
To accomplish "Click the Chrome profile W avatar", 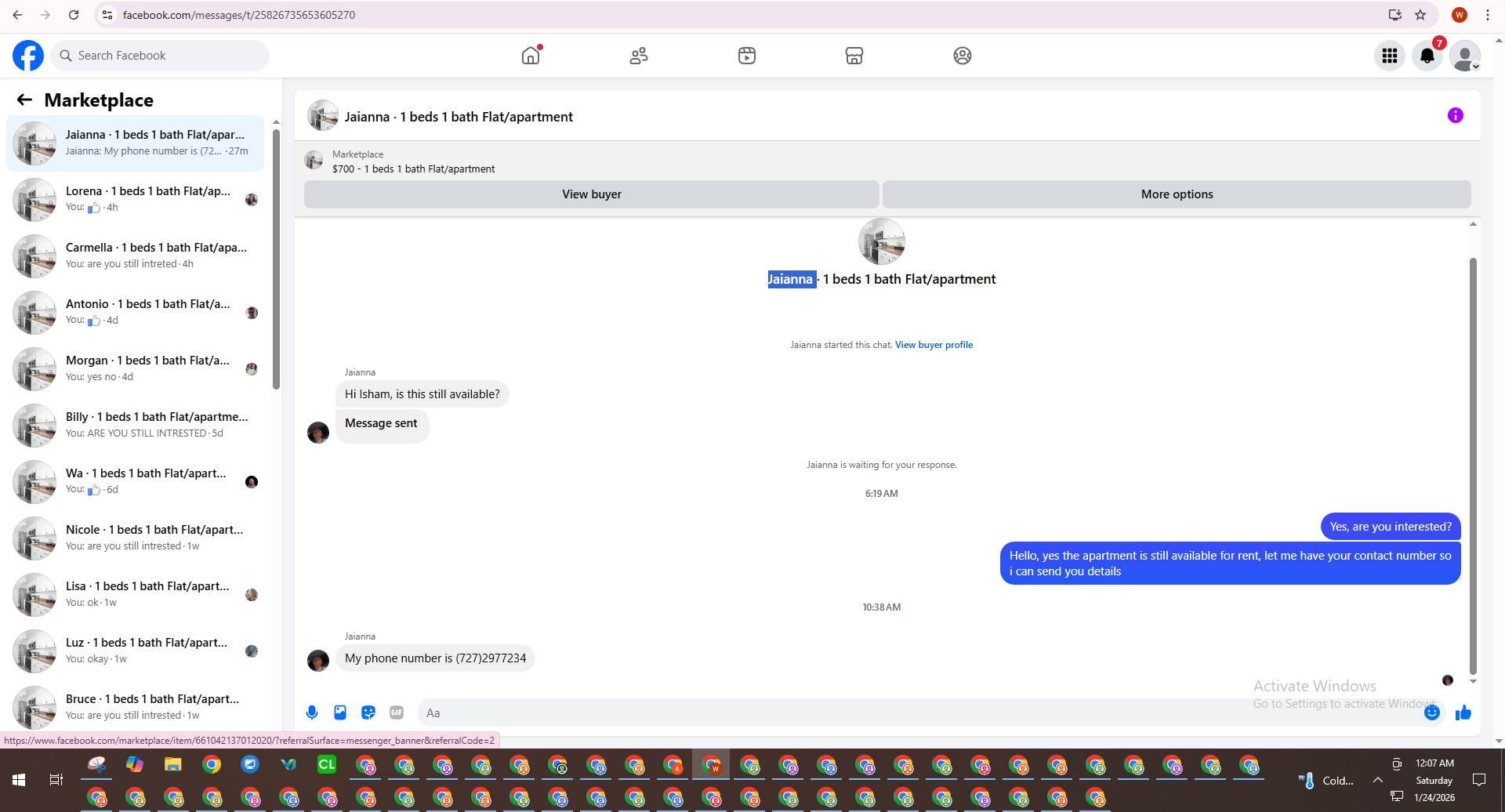I will coord(1460,15).
